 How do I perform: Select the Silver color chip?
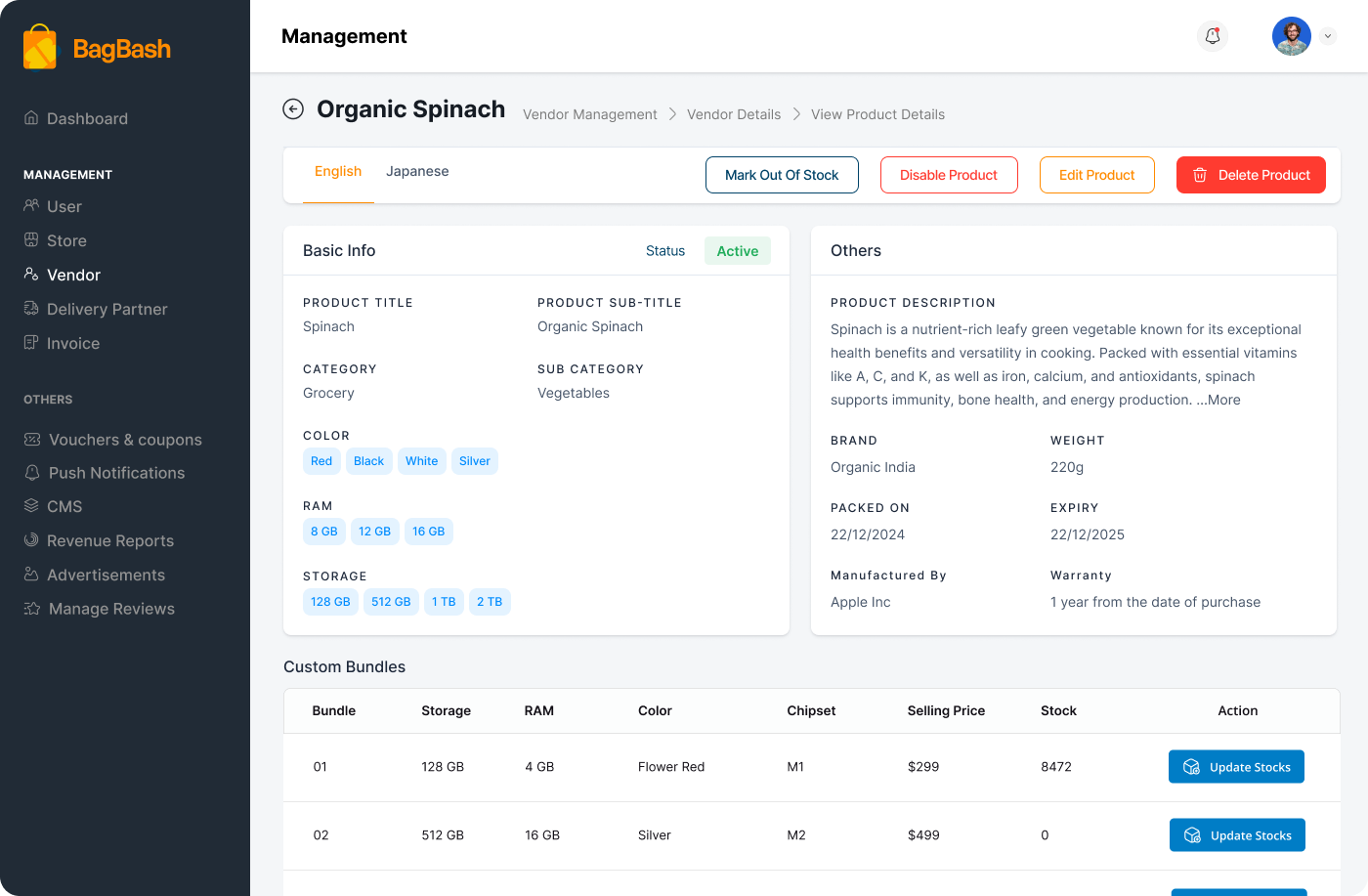click(x=475, y=461)
